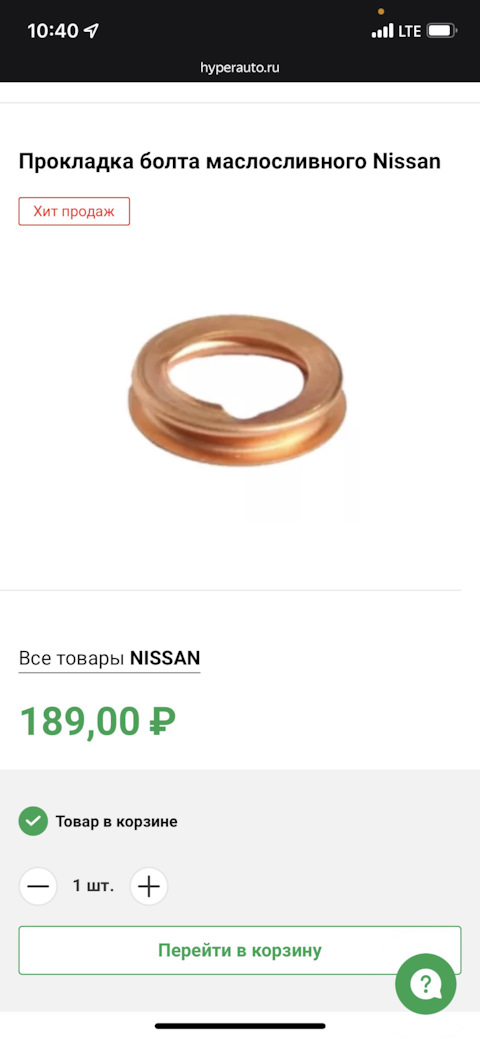480x1039 pixels.
Task: Increase quantity with the plus button
Action: tap(149, 886)
